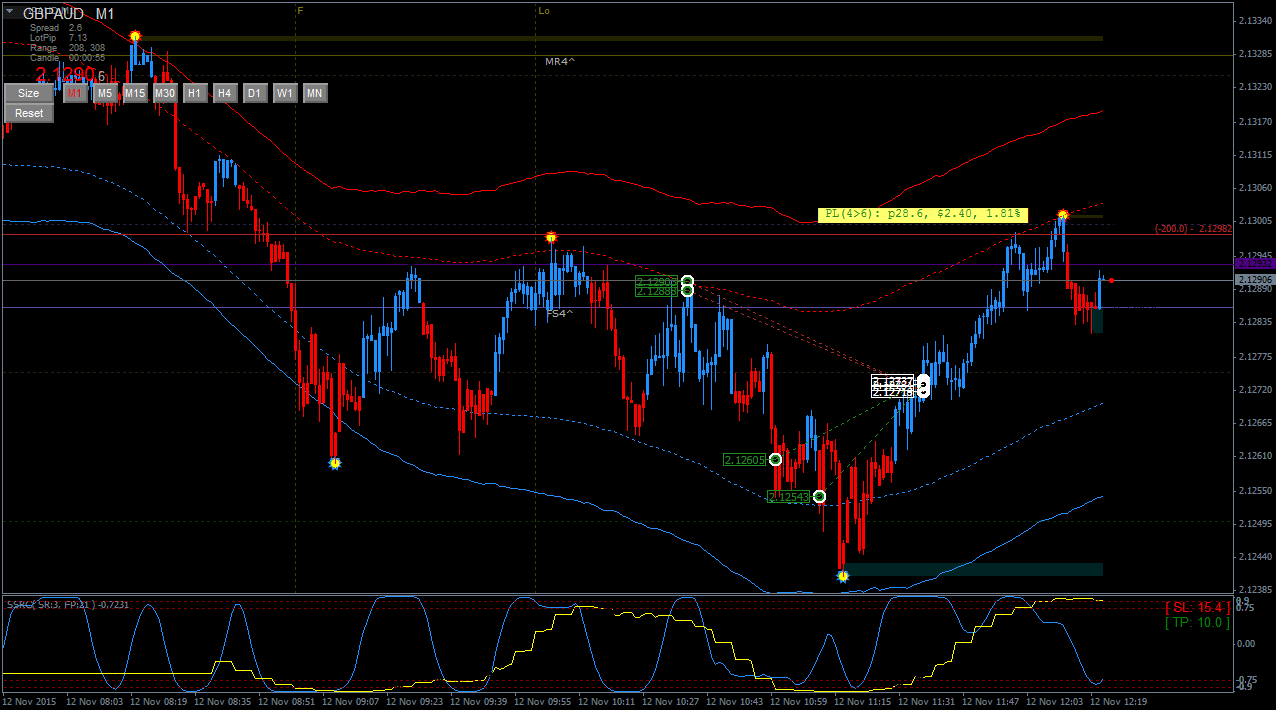Click the (-200.0) - 2.12982 level label

click(1193, 228)
